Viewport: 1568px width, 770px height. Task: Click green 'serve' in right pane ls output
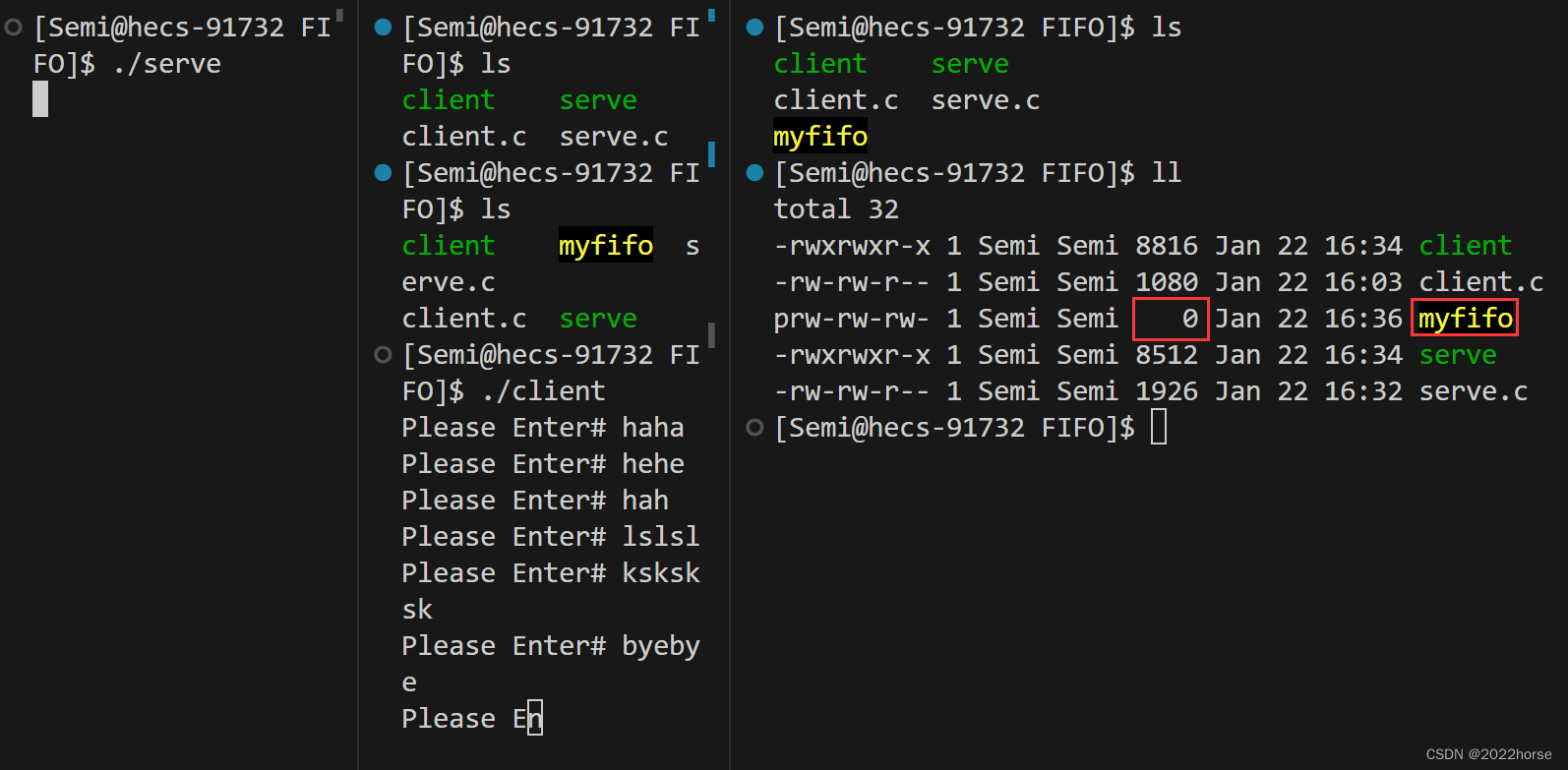(x=970, y=64)
